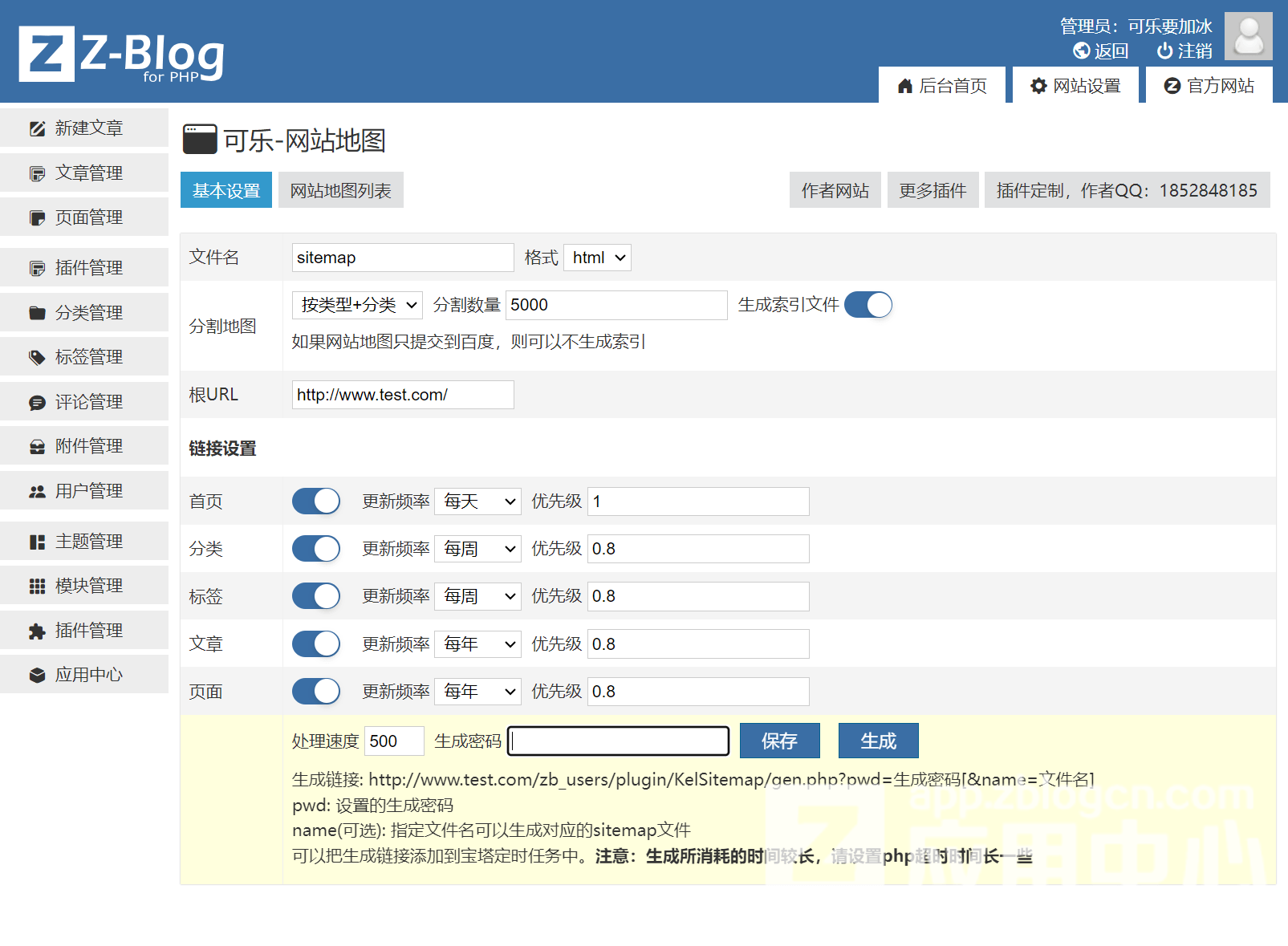Viewport: 1288px width, 946px height.
Task: Click the admin avatar picture
Action: [x=1248, y=36]
